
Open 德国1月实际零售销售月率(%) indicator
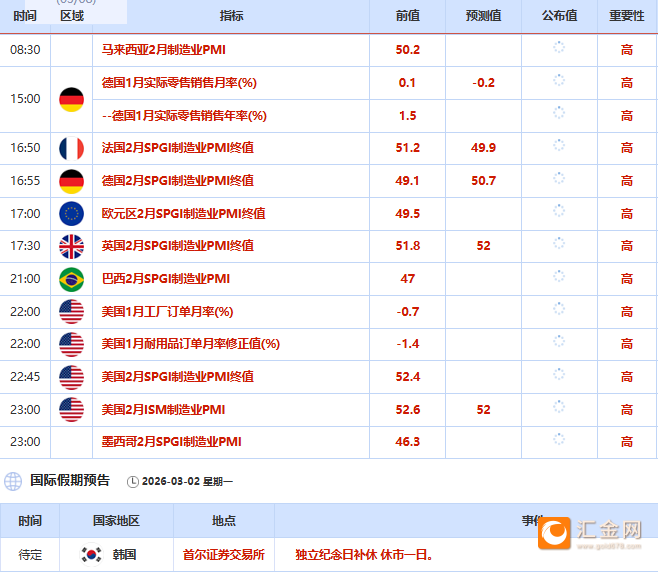point(179,83)
